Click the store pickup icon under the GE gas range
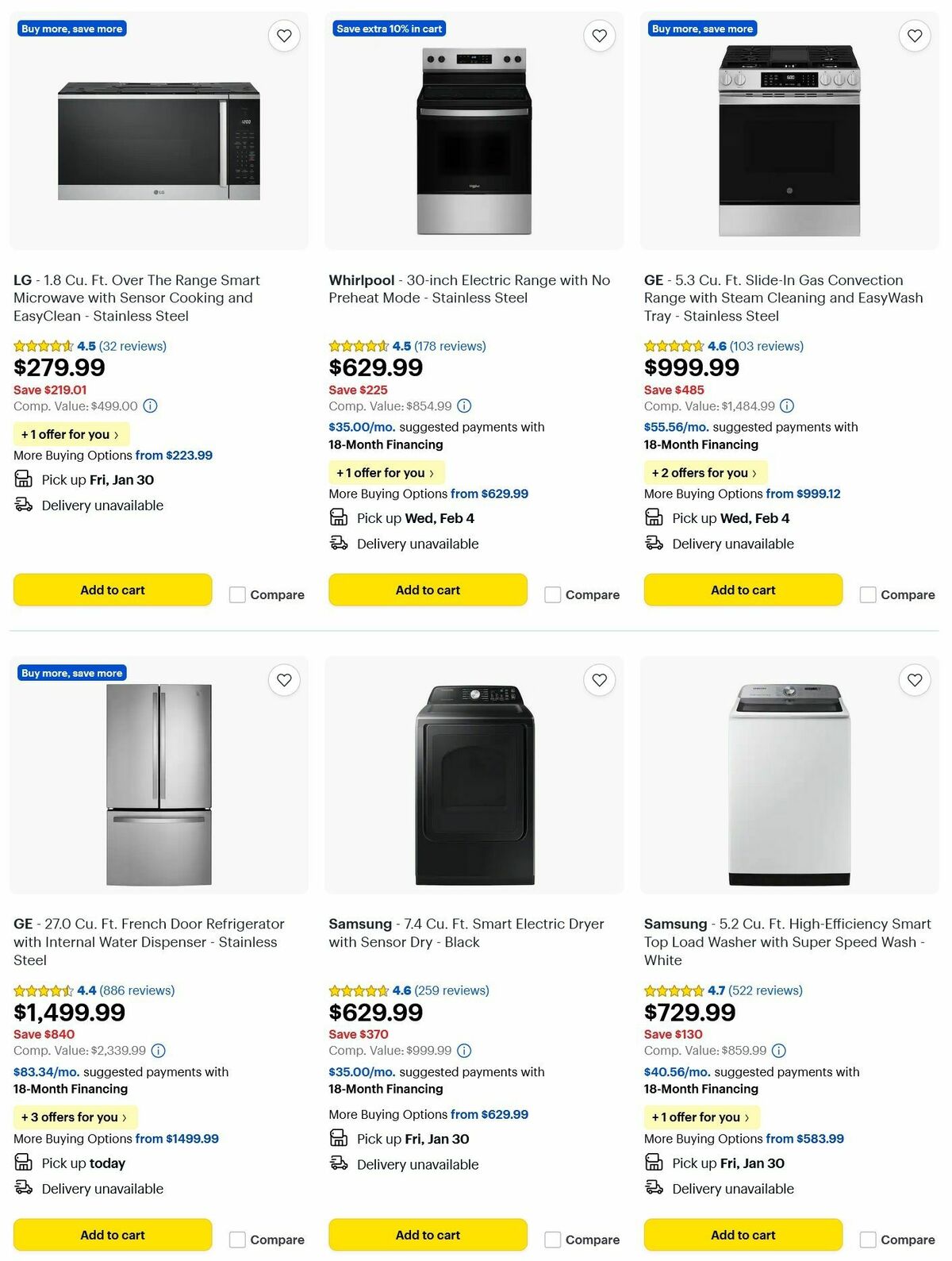This screenshot has height=1261, width=952. point(654,517)
